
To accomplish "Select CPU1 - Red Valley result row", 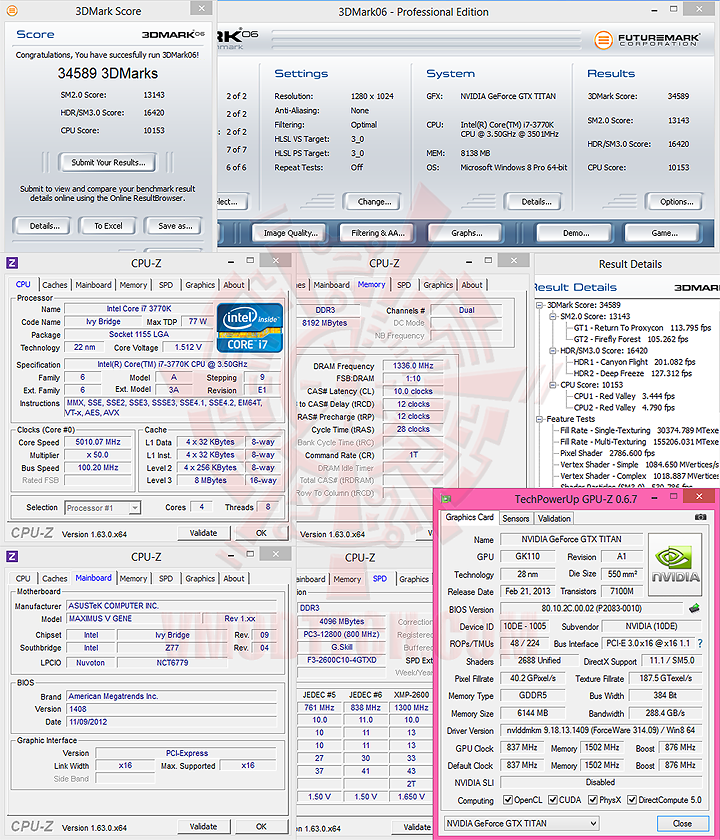I will click(x=624, y=396).
